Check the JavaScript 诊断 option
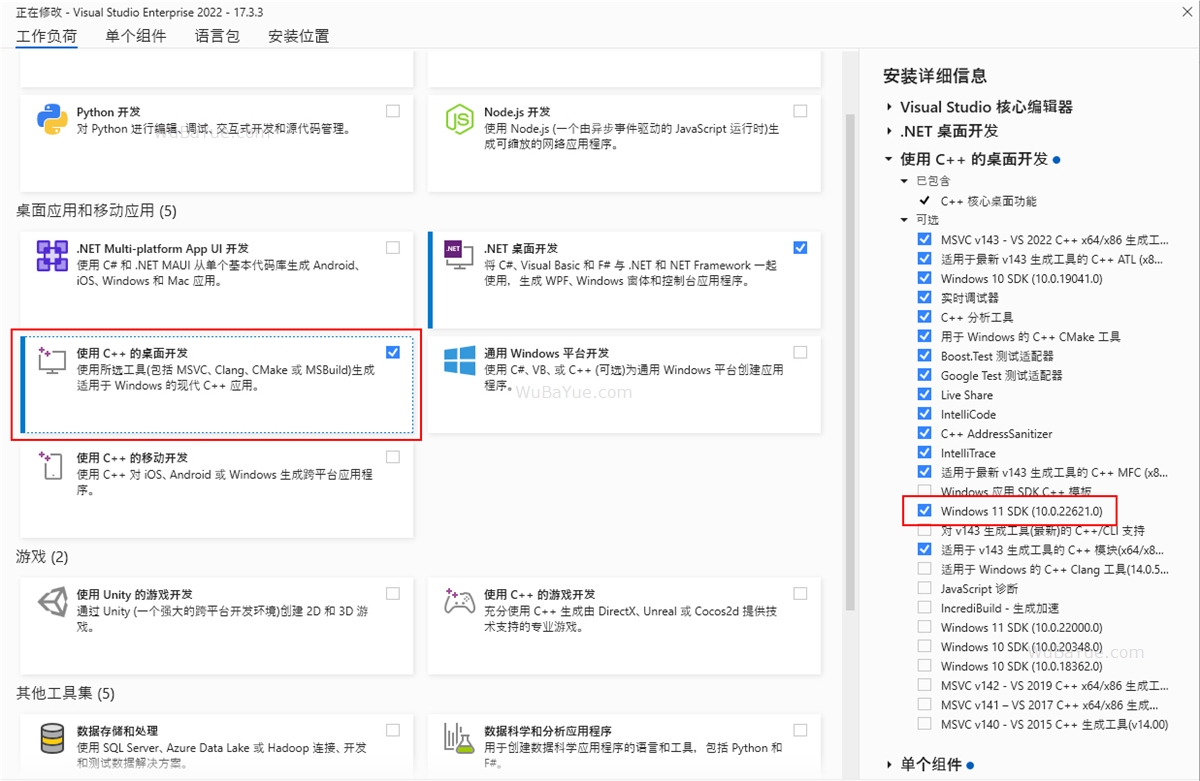The height and width of the screenshot is (781, 1200). [x=924, y=589]
